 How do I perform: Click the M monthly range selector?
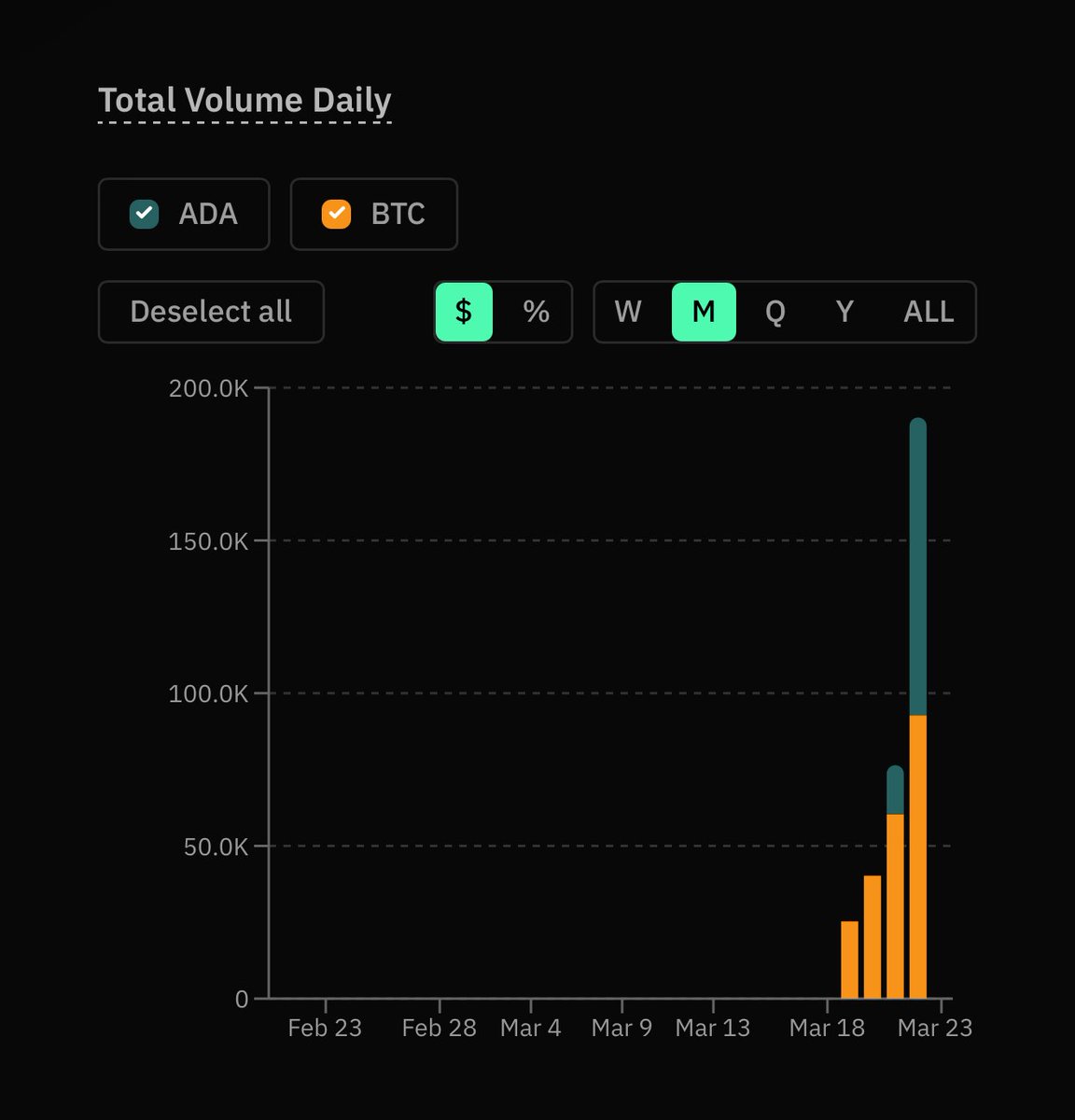[703, 312]
